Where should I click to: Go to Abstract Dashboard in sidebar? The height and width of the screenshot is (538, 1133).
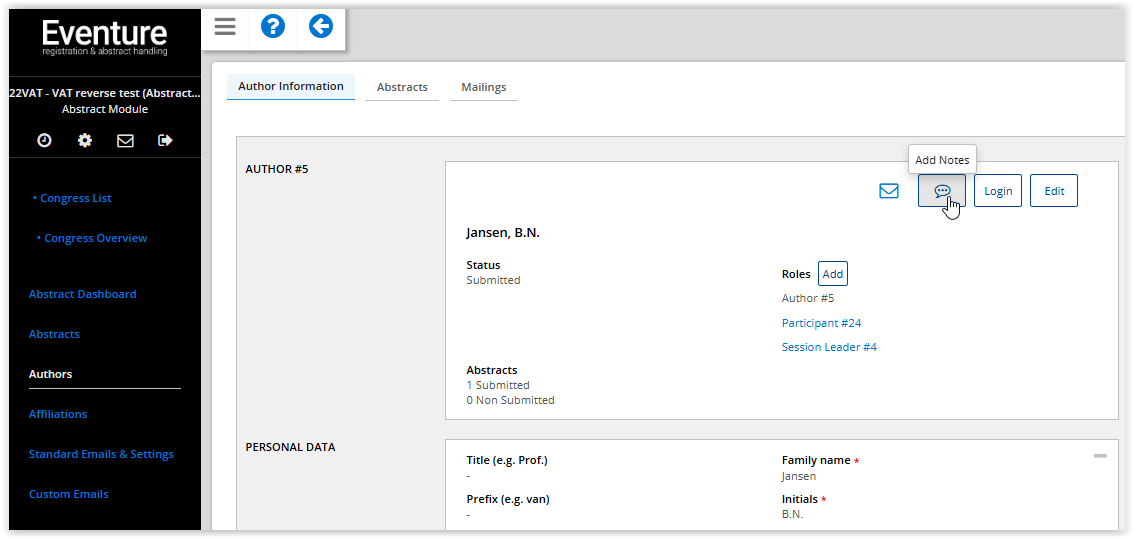coord(82,294)
